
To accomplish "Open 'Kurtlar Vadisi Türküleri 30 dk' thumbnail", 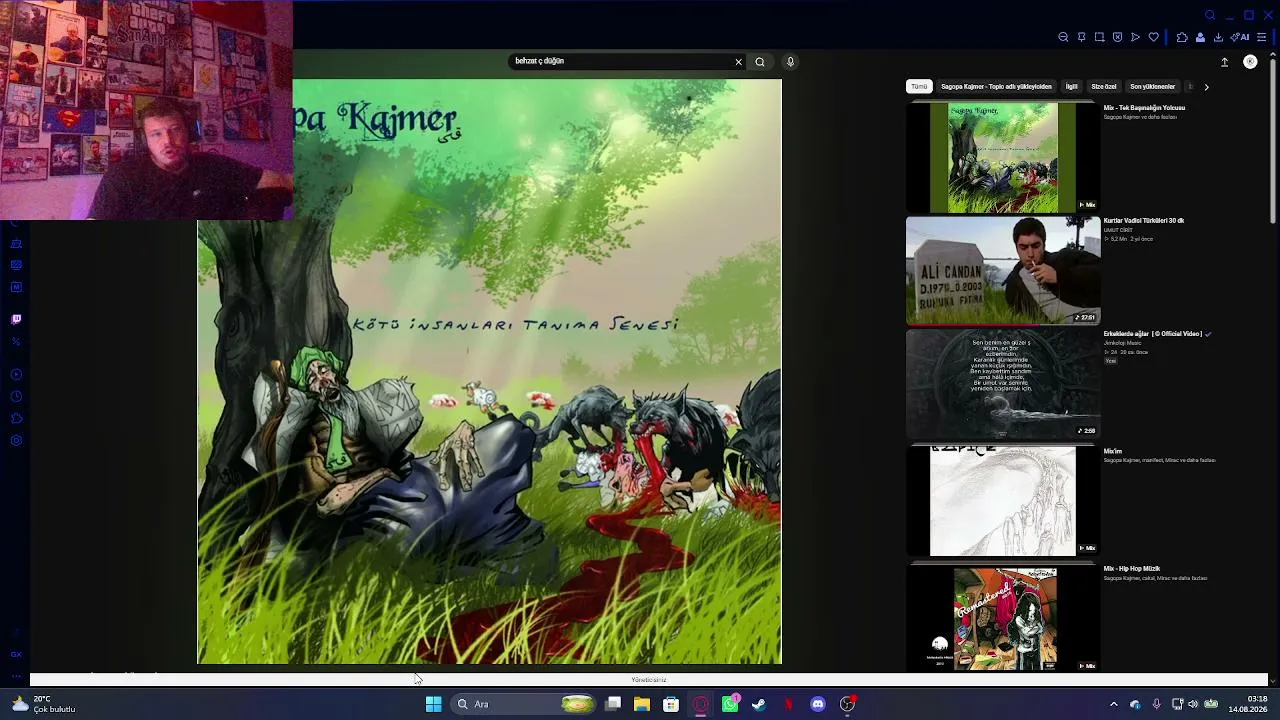I will 1003,270.
